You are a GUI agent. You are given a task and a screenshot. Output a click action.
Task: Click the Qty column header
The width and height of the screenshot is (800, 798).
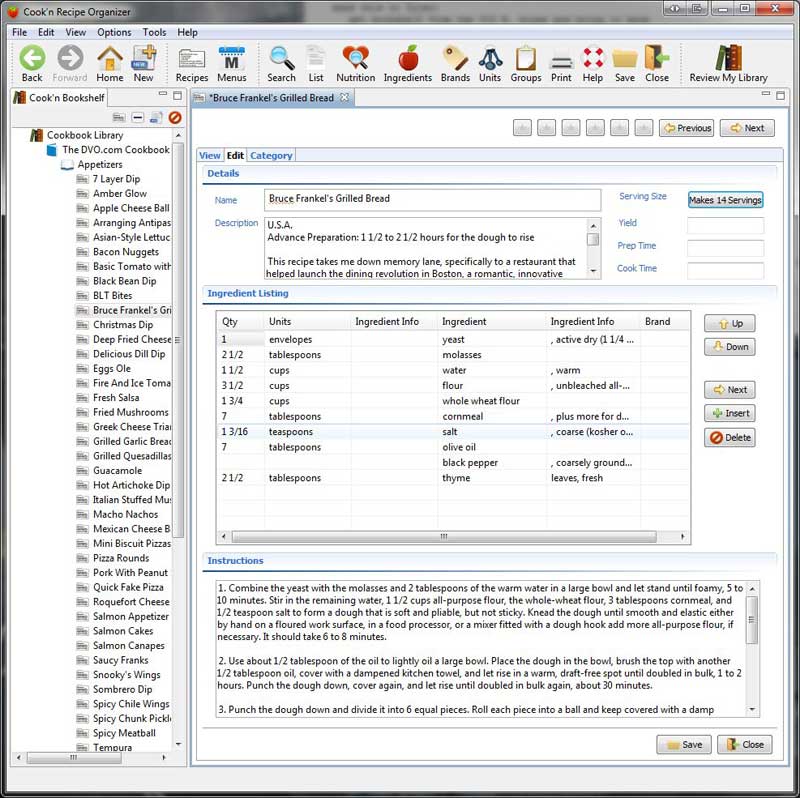[240, 321]
